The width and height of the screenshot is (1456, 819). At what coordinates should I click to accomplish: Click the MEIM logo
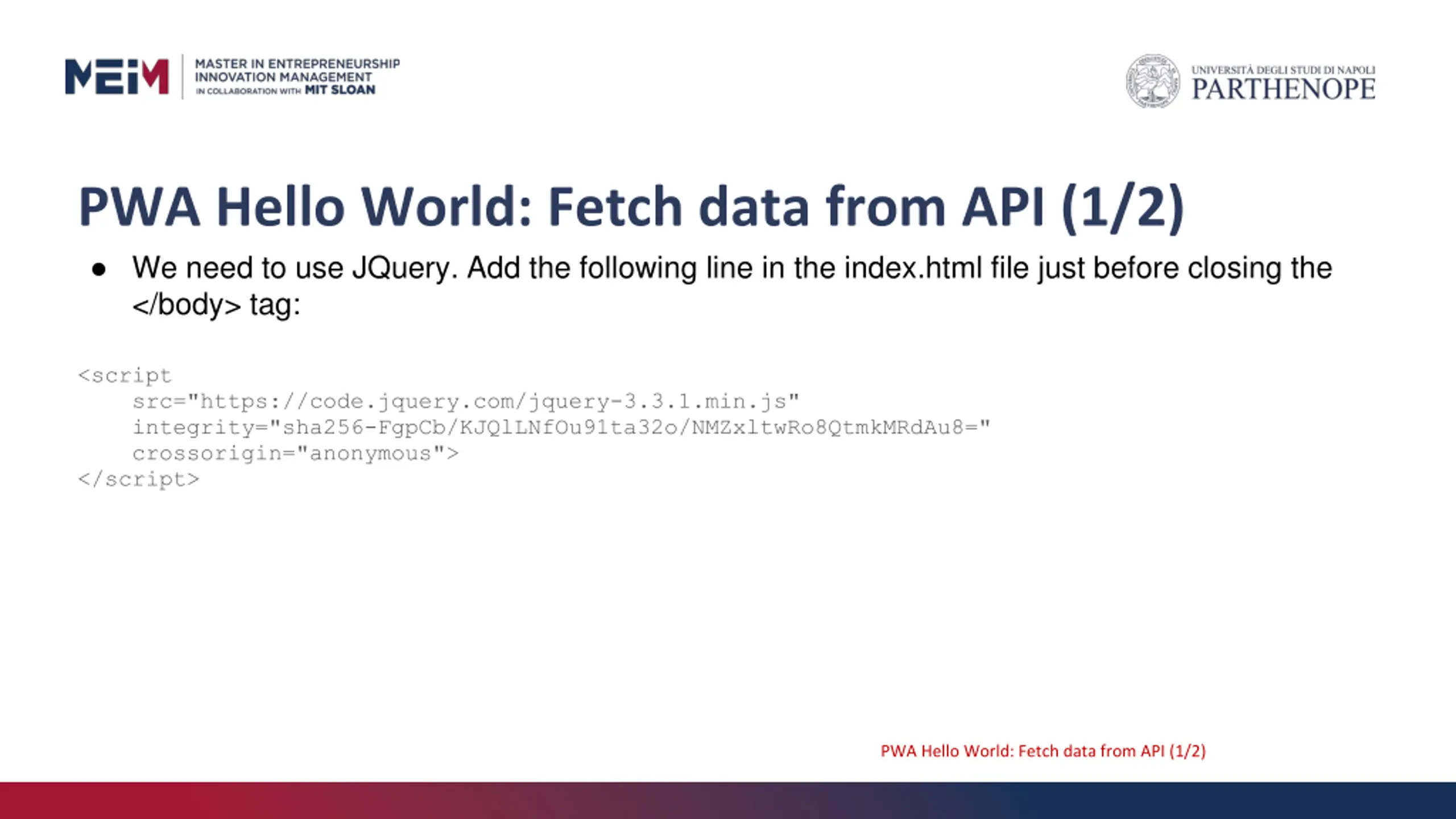pyautogui.click(x=117, y=76)
